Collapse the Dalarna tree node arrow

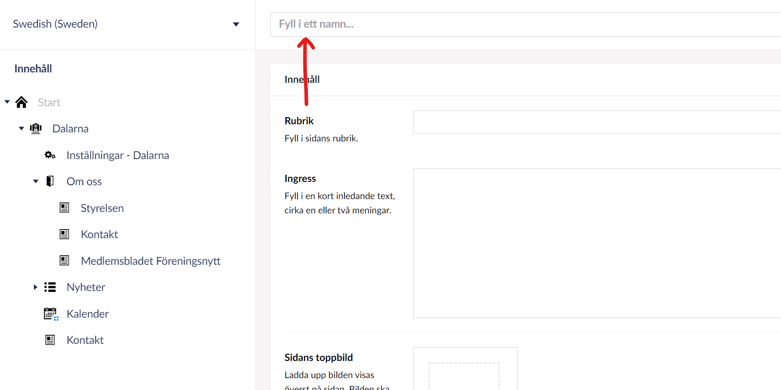[x=21, y=129]
